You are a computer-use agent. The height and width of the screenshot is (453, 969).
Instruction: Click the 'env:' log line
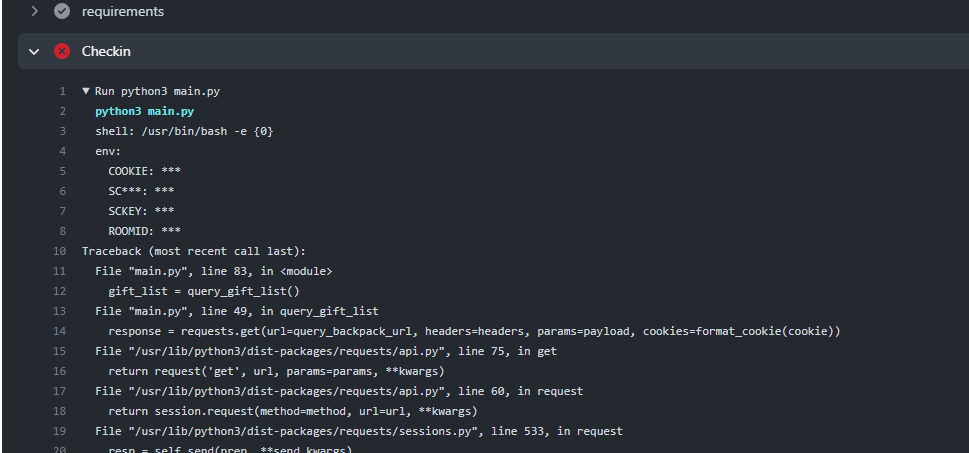[x=108, y=151]
